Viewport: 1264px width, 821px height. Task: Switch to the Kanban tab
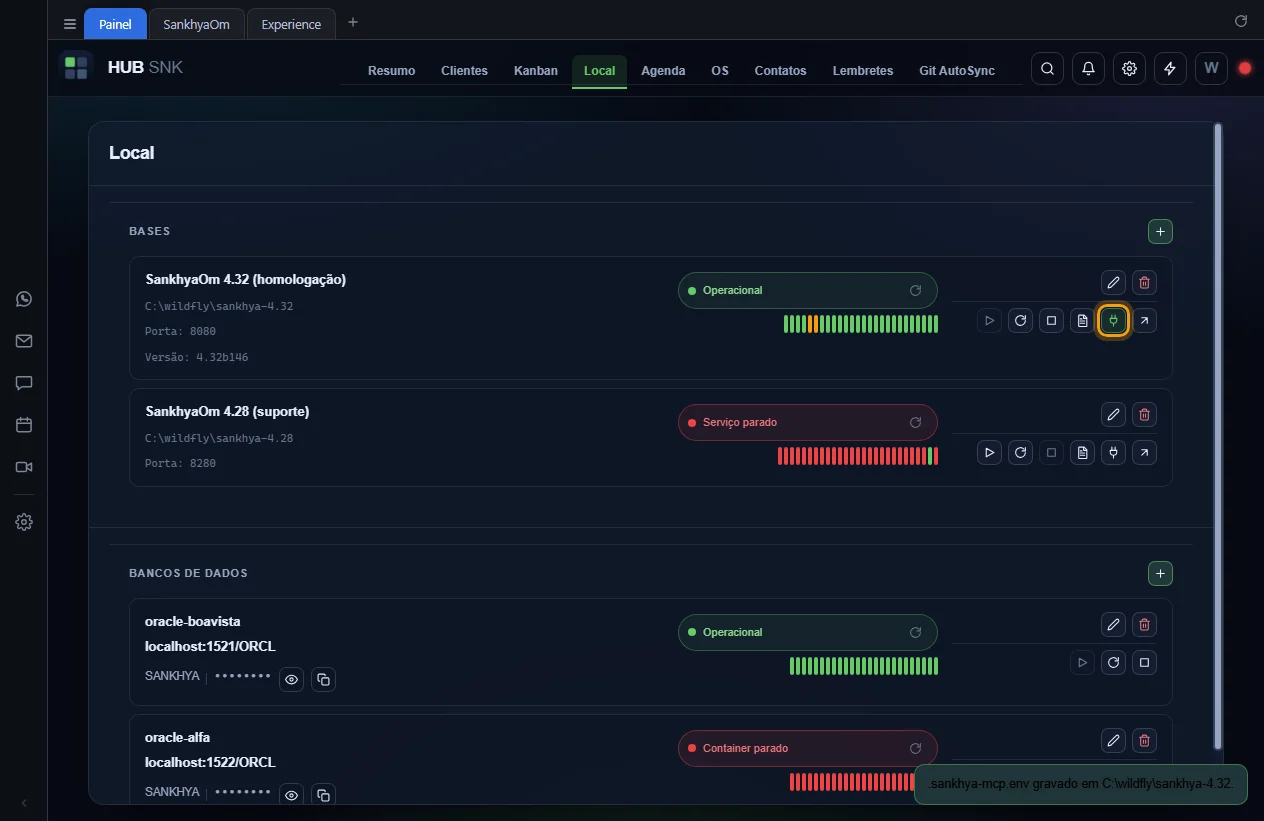(536, 71)
